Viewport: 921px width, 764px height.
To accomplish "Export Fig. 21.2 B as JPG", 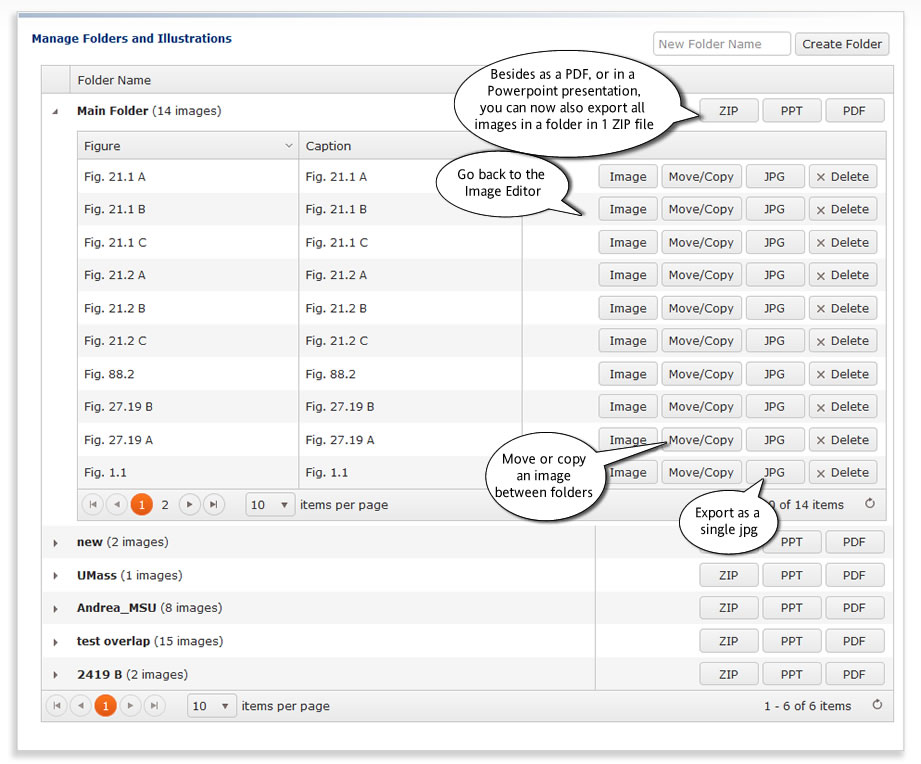I will click(774, 308).
